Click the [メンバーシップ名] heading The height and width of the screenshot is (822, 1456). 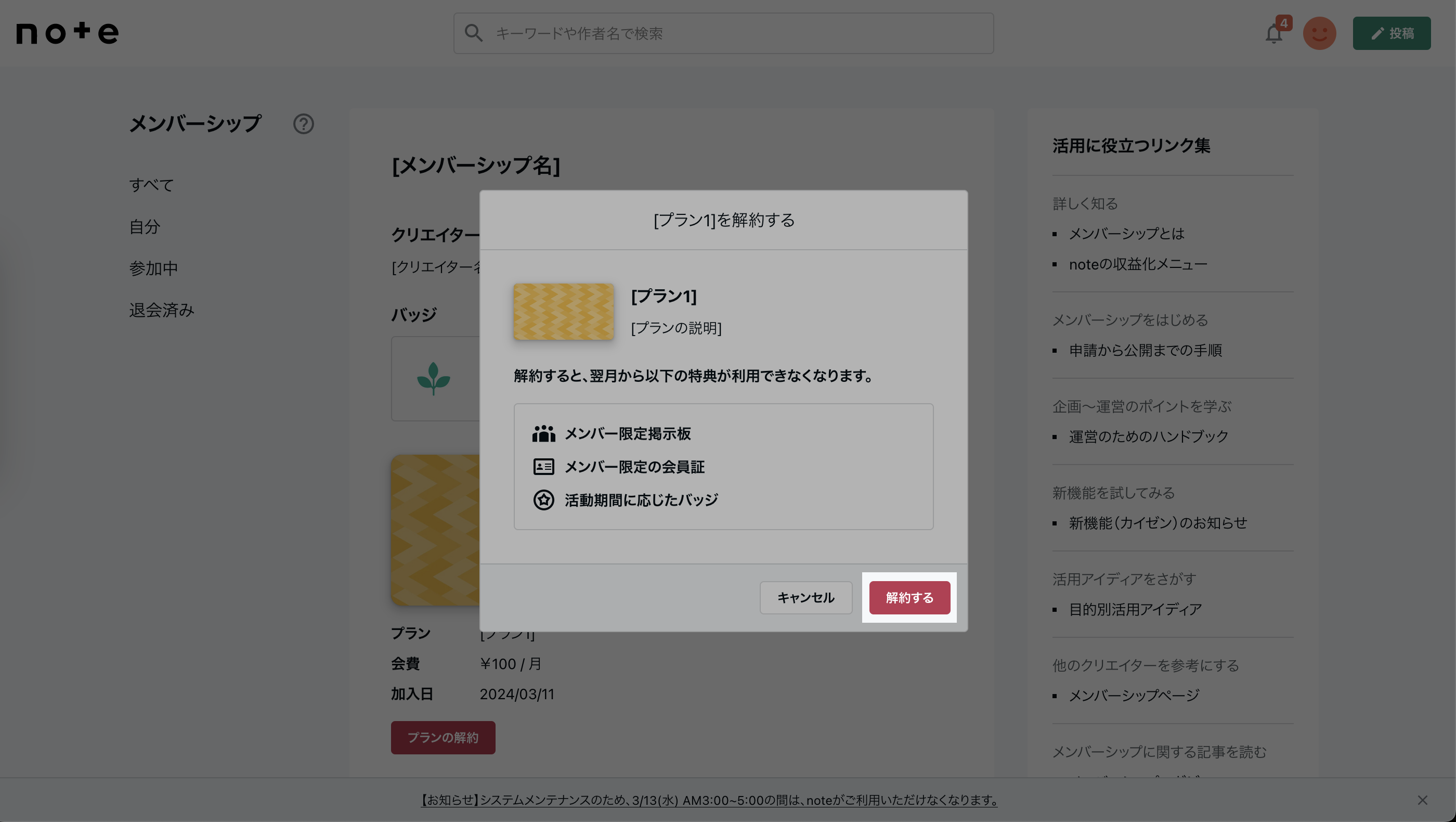476,165
